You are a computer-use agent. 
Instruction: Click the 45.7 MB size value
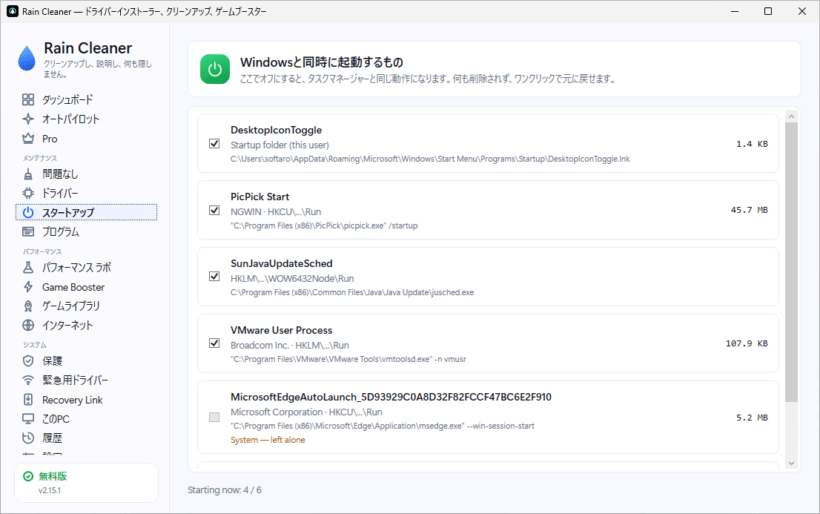(749, 210)
